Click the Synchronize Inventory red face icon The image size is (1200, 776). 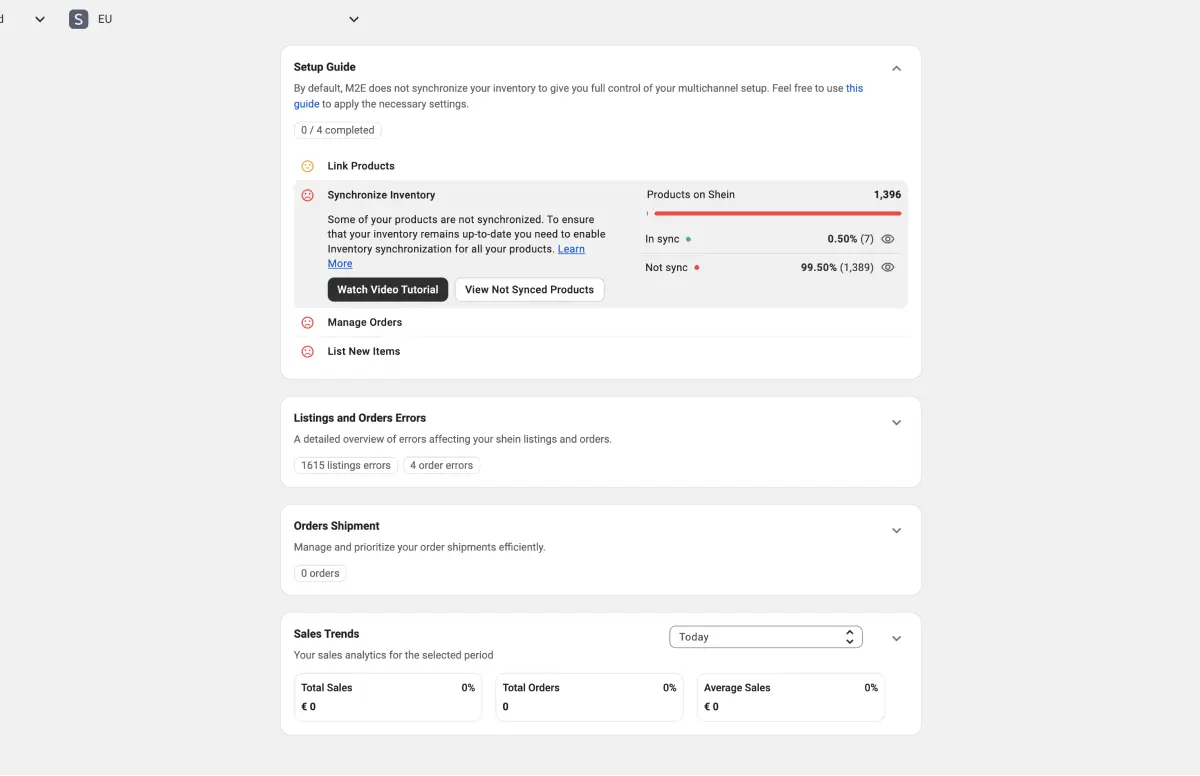(x=308, y=195)
